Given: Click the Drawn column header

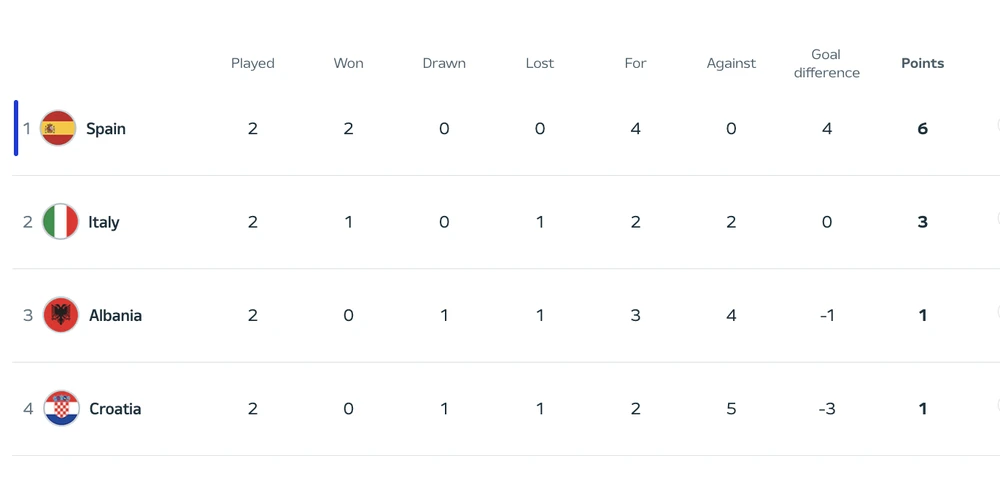Looking at the screenshot, I should pos(444,63).
